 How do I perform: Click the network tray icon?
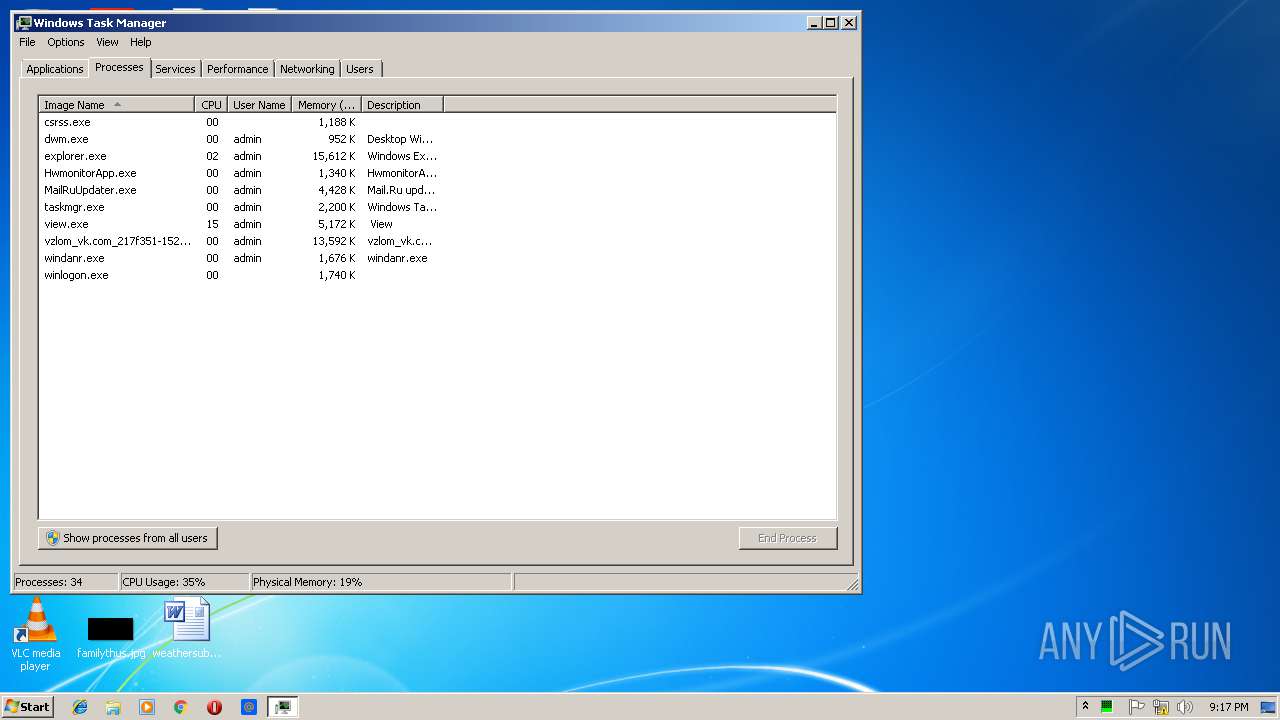pos(1161,707)
